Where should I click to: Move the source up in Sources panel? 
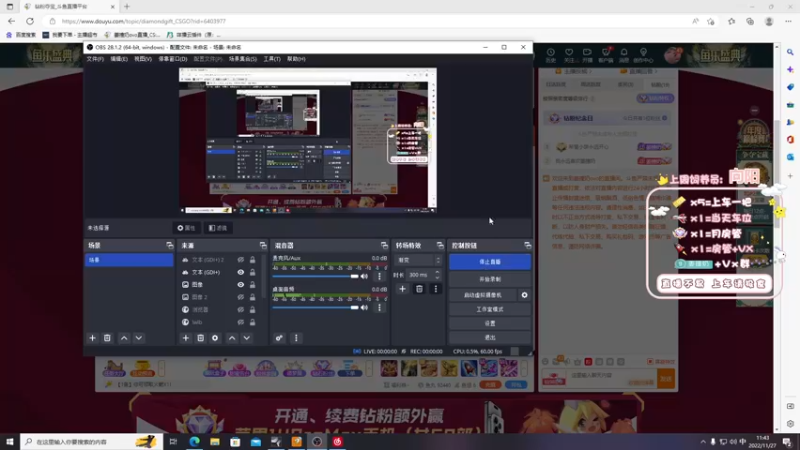(232, 338)
